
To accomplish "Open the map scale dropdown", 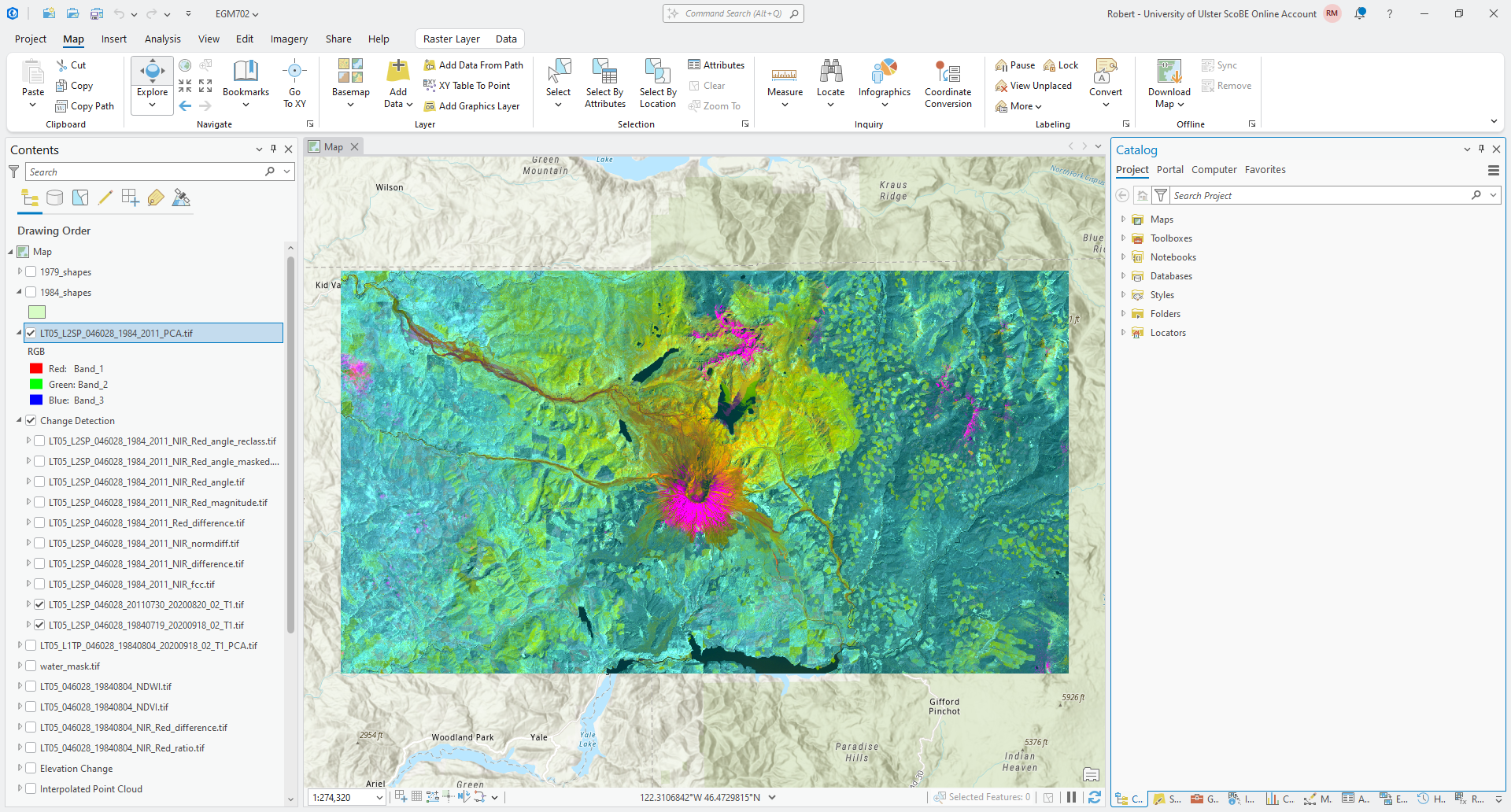I will [379, 798].
